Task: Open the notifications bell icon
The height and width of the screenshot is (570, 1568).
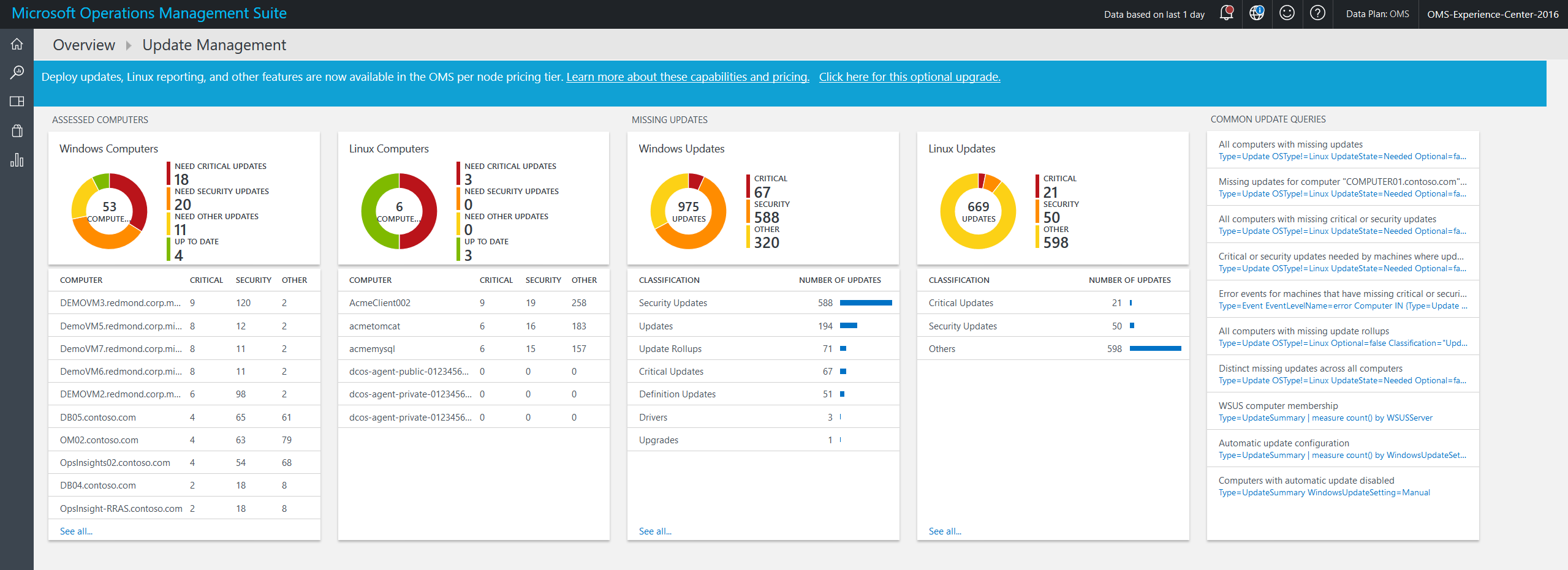Action: click(x=1226, y=13)
